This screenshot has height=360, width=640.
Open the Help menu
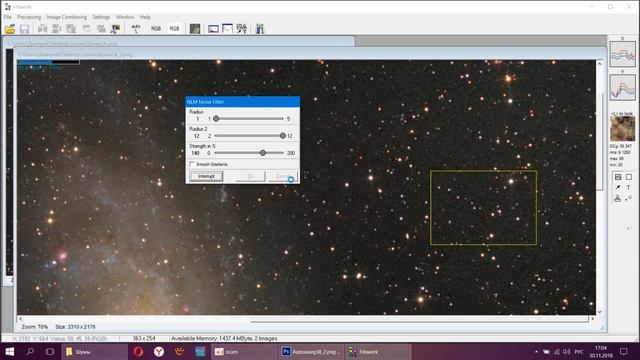145,17
